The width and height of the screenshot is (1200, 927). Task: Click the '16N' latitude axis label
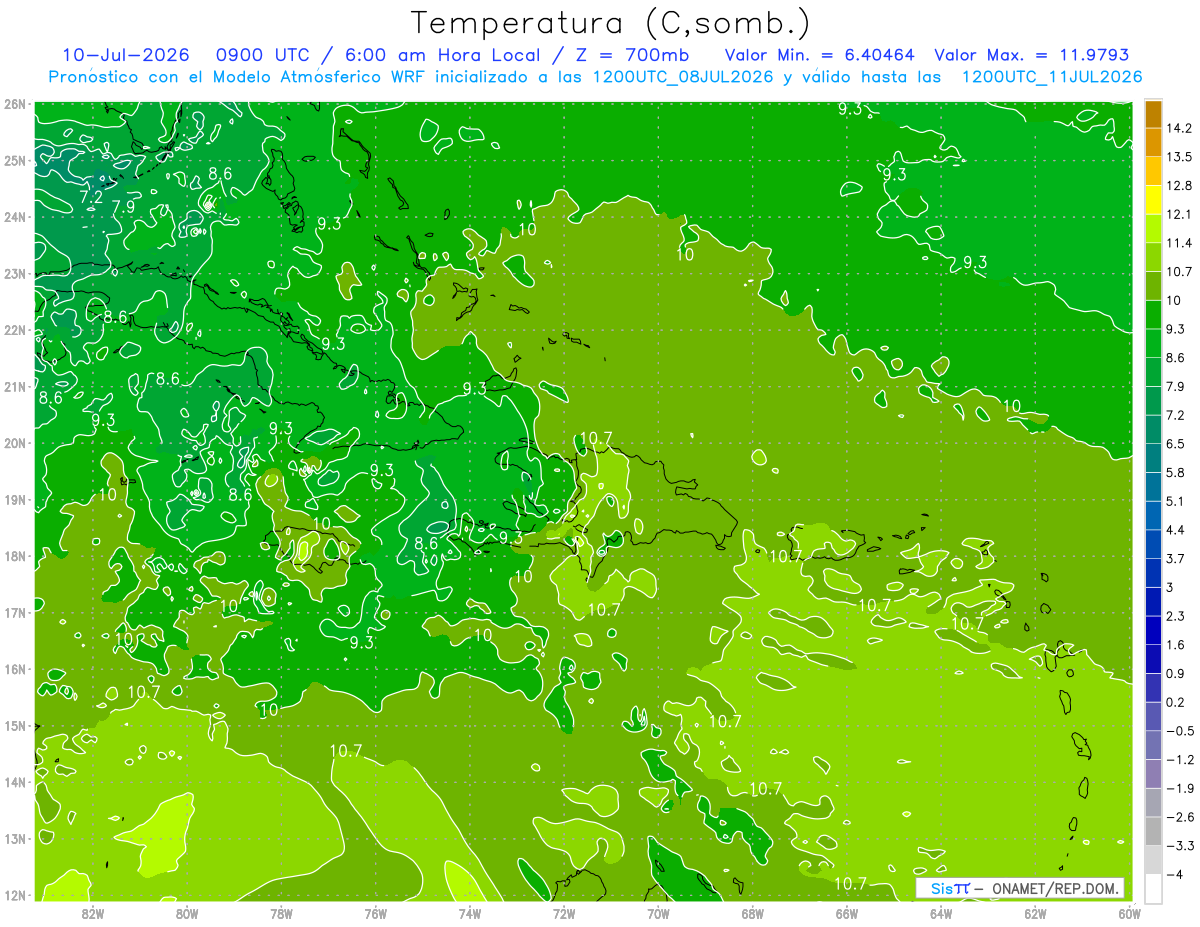pyautogui.click(x=15, y=669)
